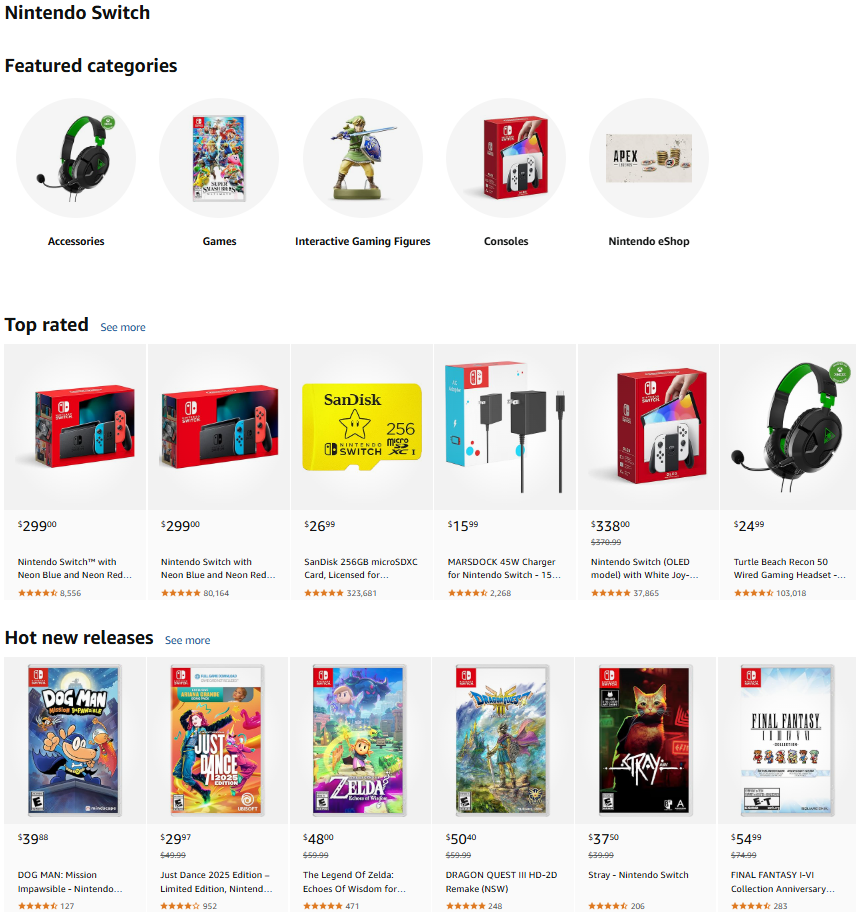
Task: Select the Switch logo on DOG MAN box art
Action: (x=37, y=677)
